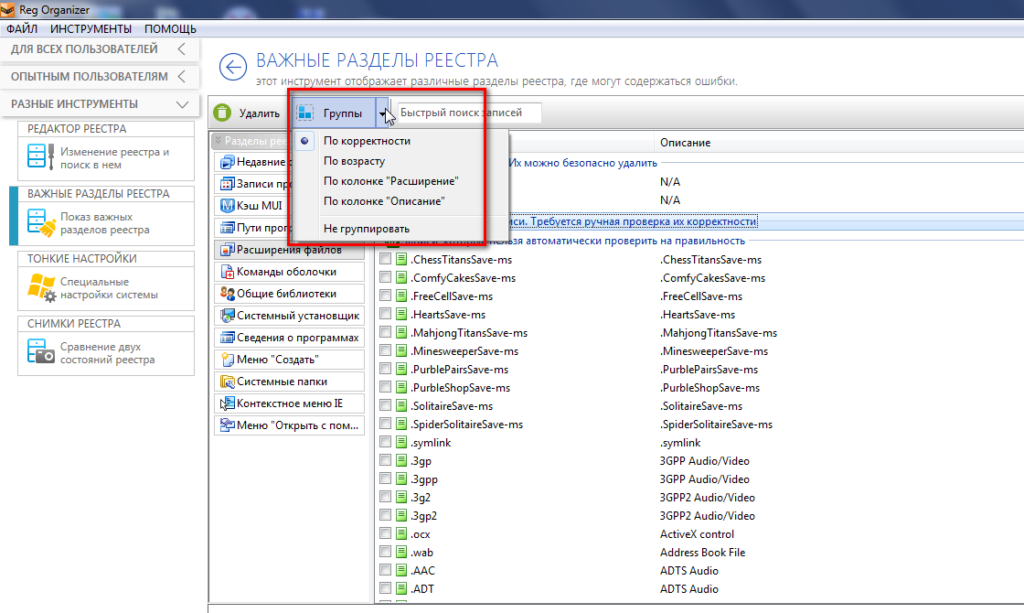Select Не группировать from the menu
1024x613 pixels.
pos(366,228)
